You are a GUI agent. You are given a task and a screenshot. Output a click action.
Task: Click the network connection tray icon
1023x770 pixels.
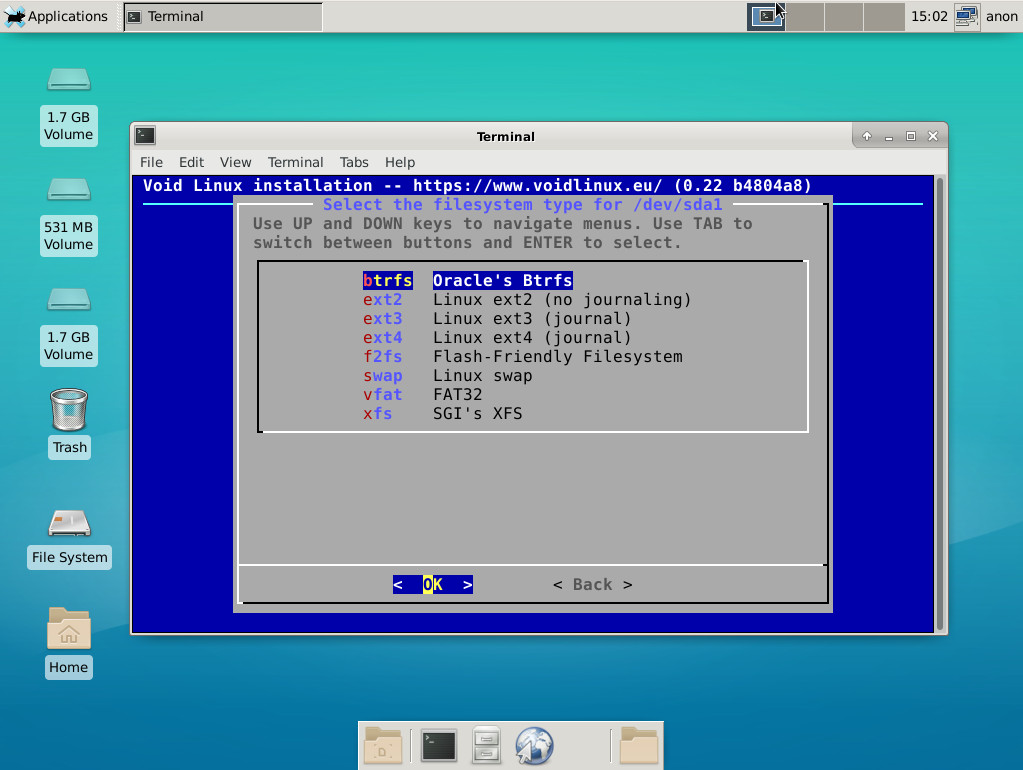[966, 16]
